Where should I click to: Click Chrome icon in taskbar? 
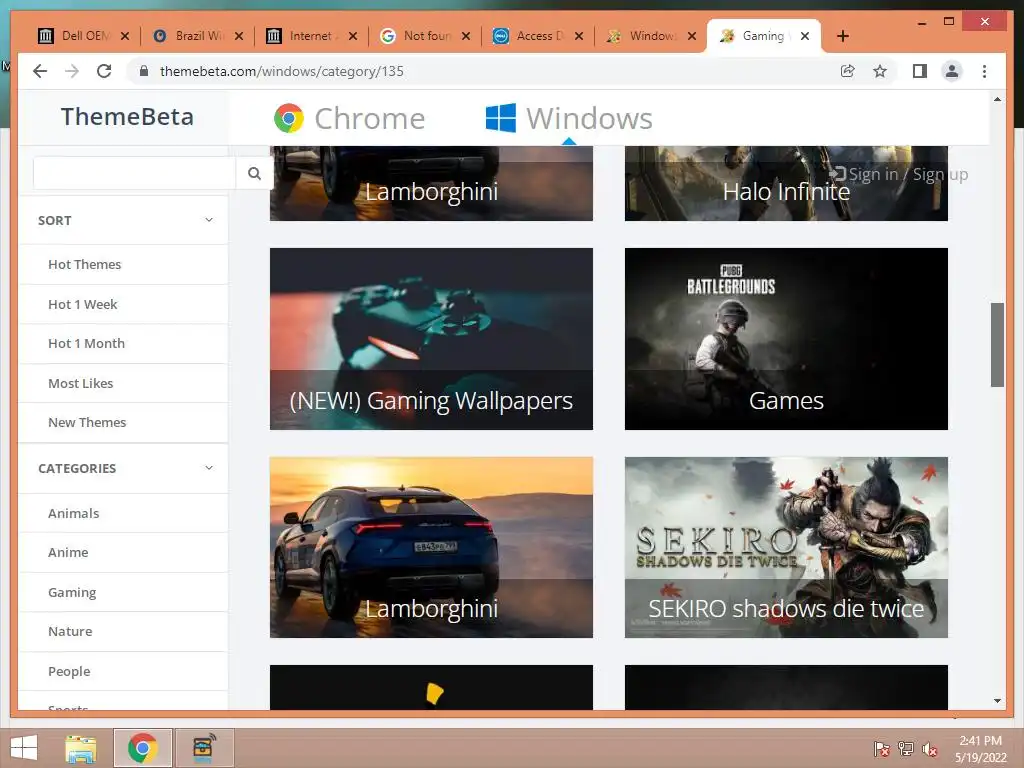[143, 748]
